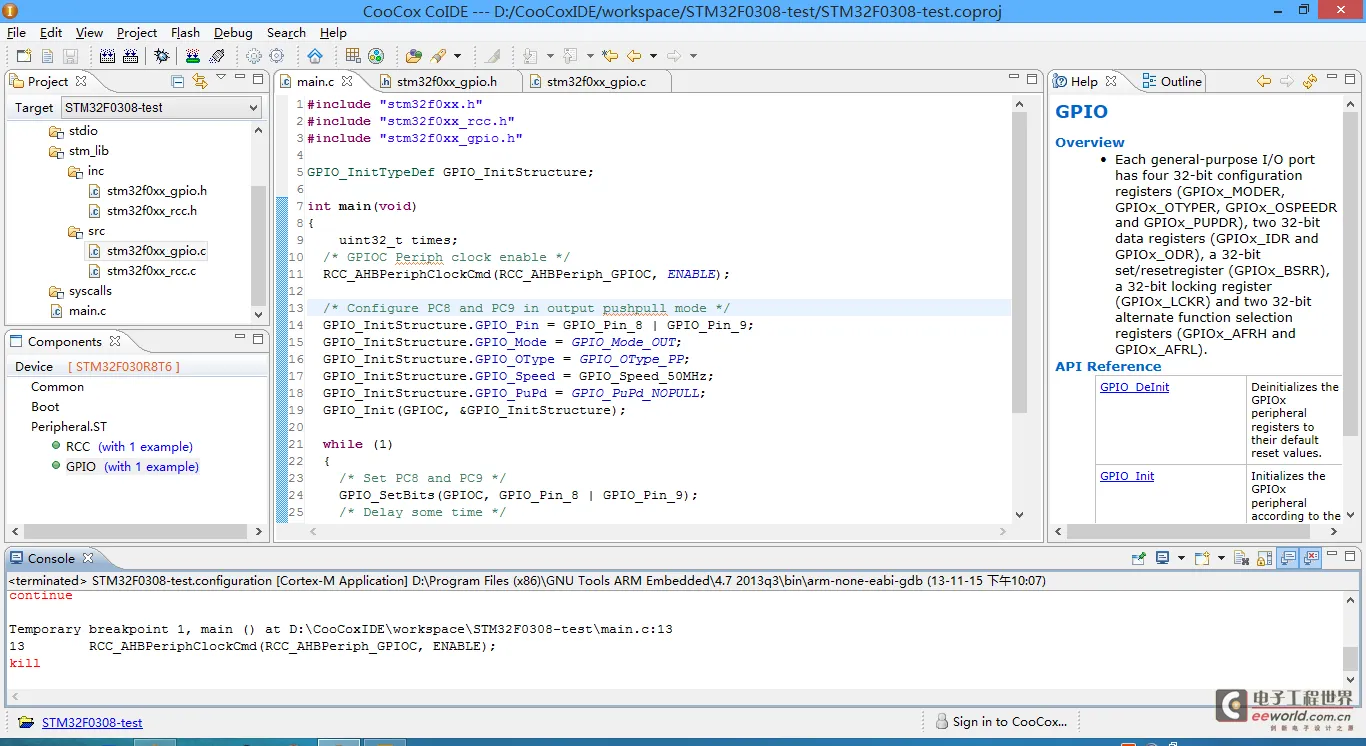Open the Next Annotation dropdown arrow

tap(550, 56)
